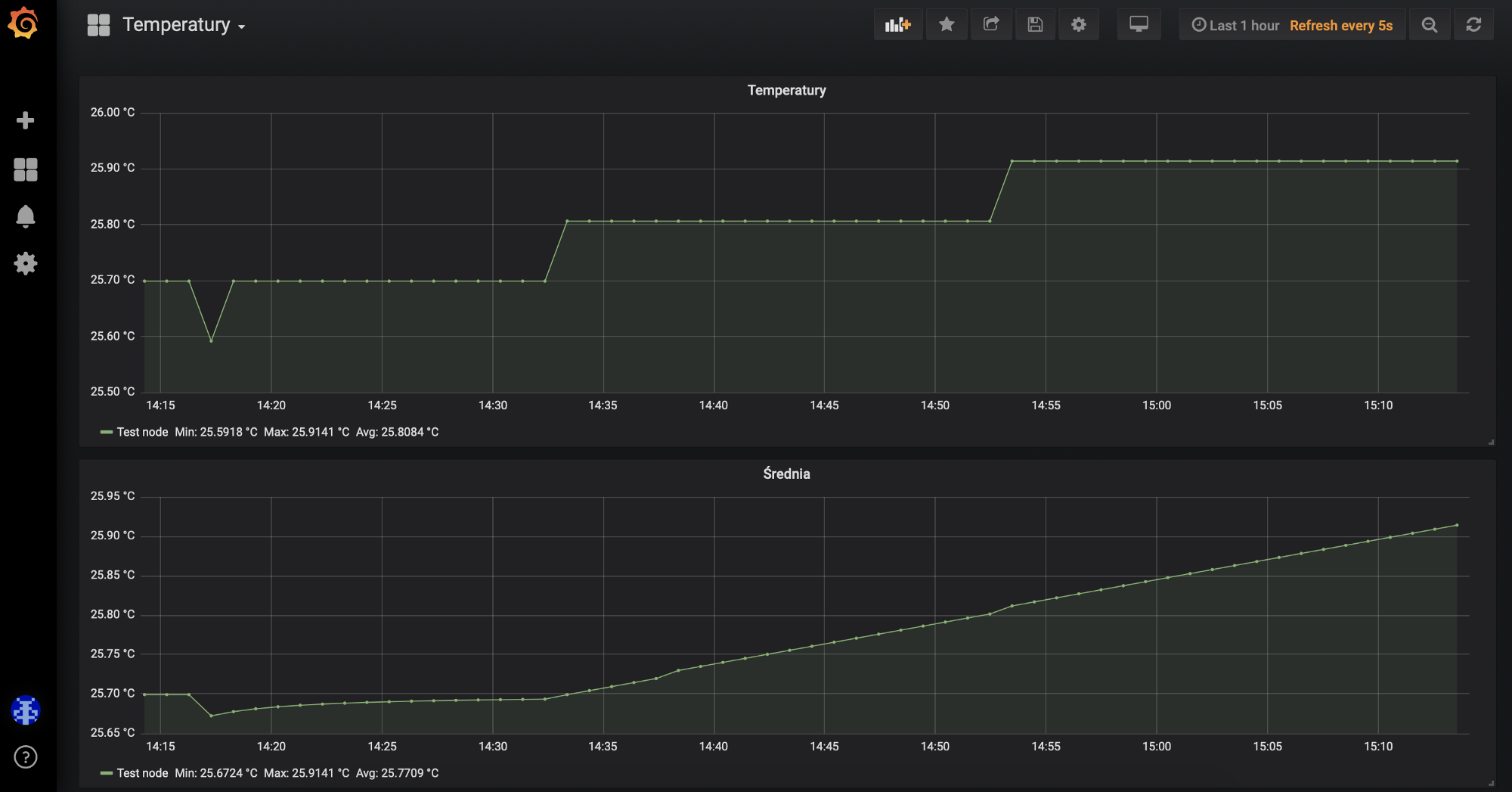Refresh the dashboard now

pyautogui.click(x=1473, y=25)
